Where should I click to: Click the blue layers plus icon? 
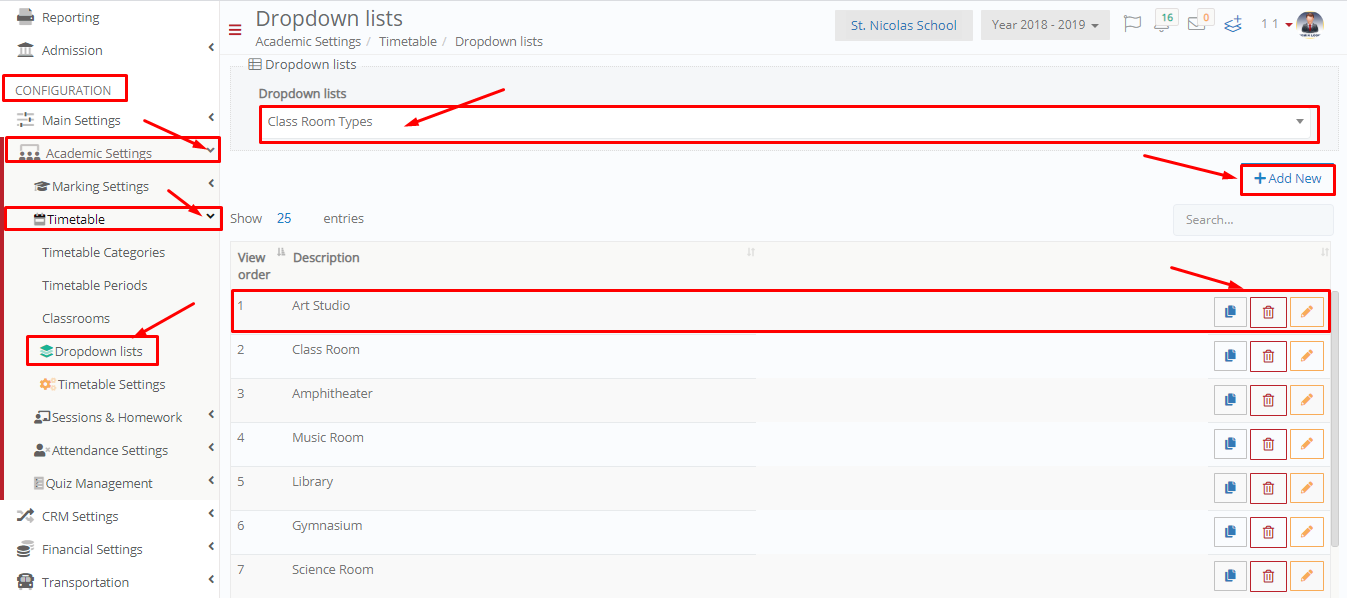[x=1233, y=24]
